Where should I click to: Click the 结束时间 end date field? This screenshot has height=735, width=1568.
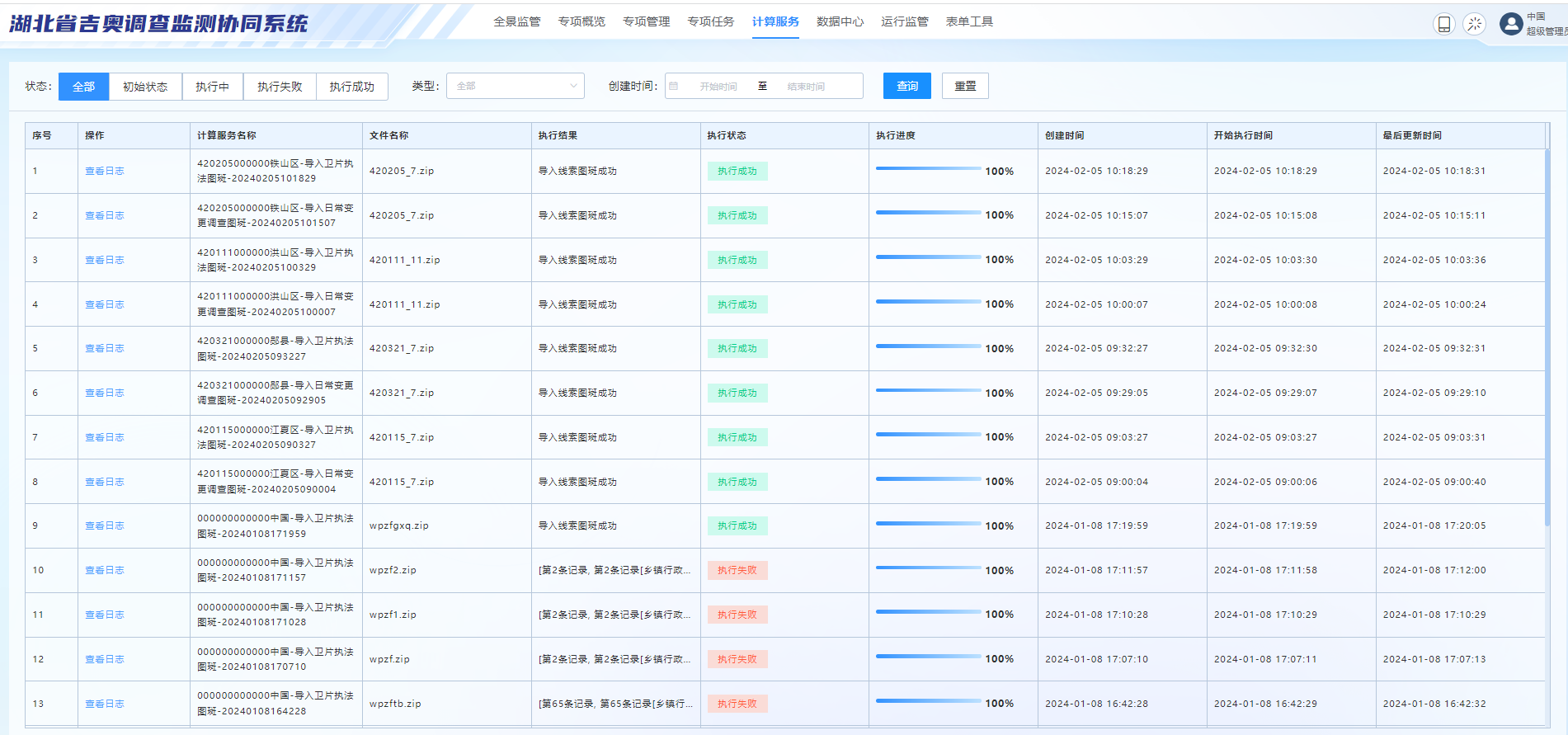pyautogui.click(x=806, y=87)
